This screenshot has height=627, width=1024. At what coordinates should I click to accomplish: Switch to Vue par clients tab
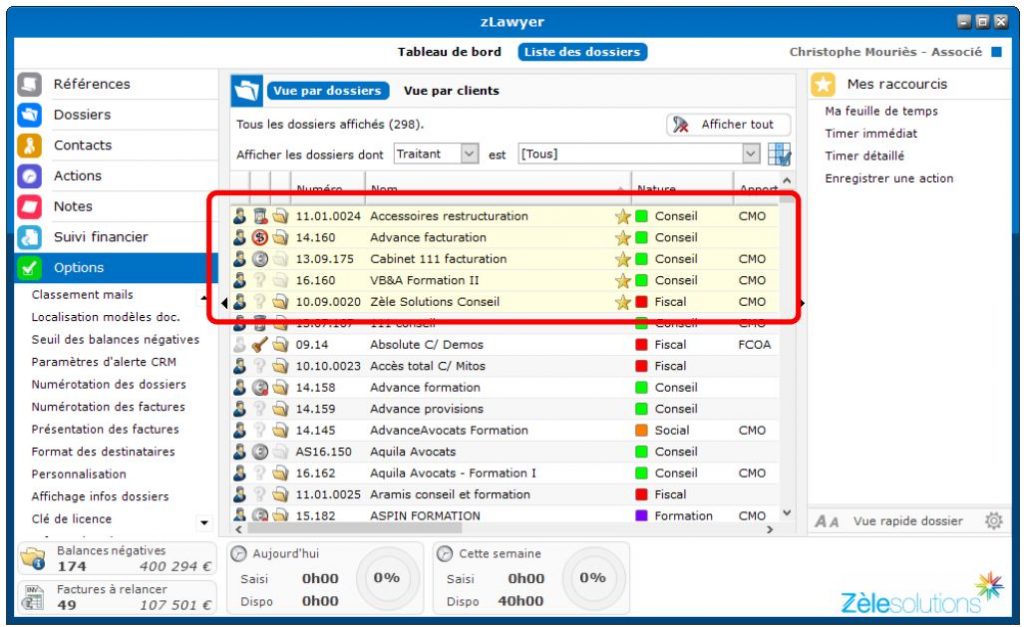(451, 91)
